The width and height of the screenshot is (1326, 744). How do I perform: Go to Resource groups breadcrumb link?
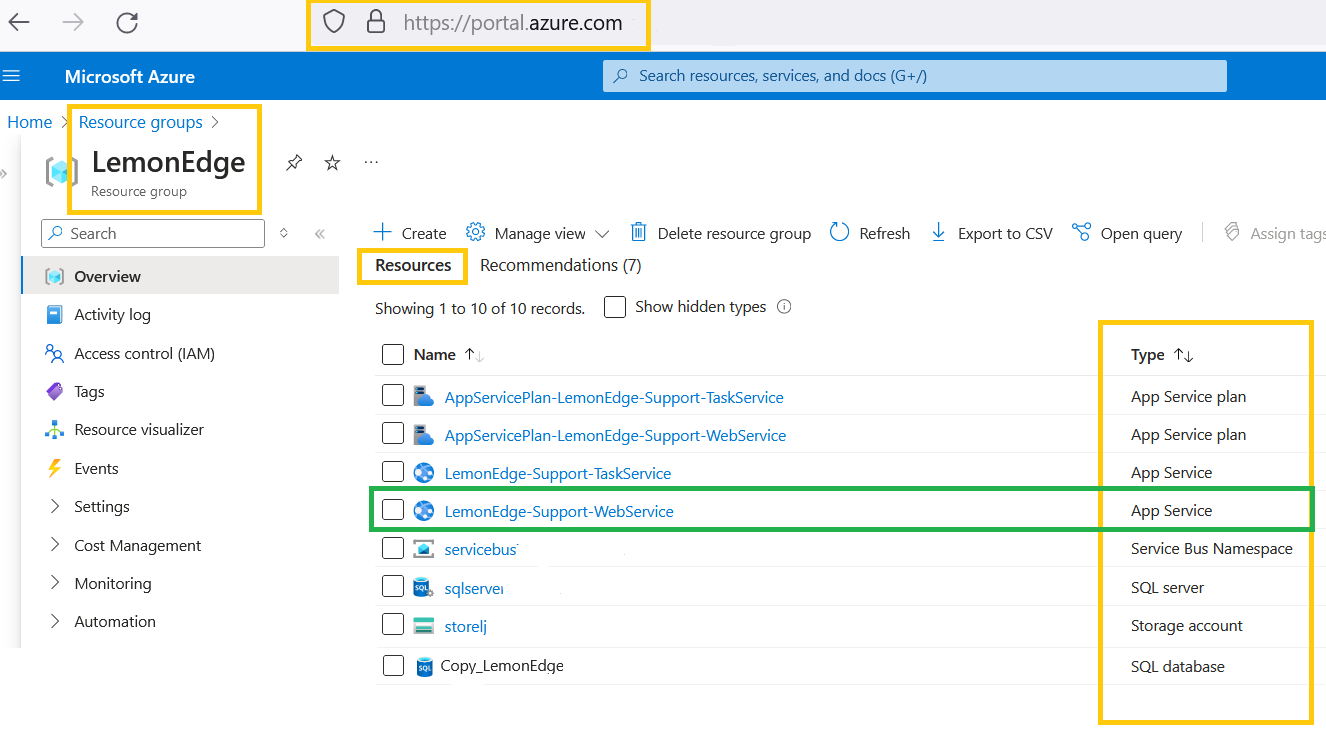pyautogui.click(x=141, y=122)
